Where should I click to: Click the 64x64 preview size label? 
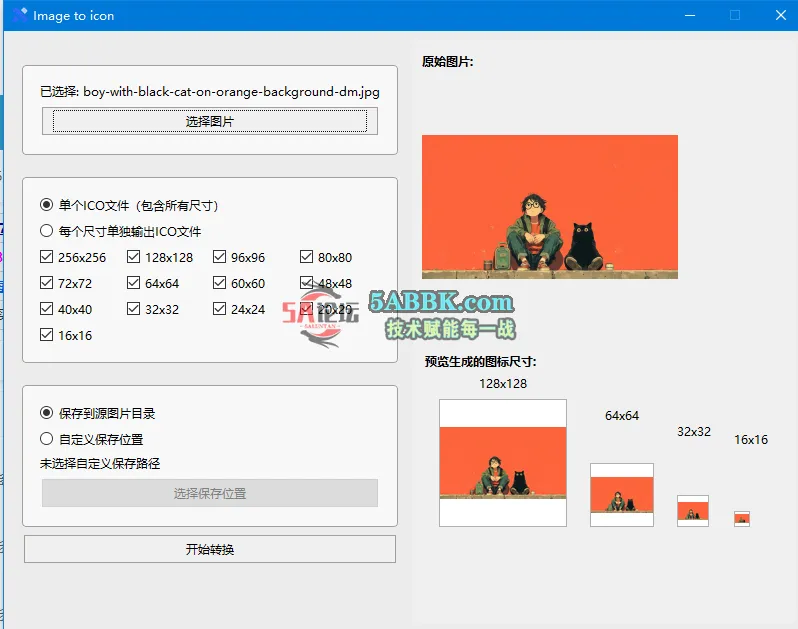click(x=622, y=415)
